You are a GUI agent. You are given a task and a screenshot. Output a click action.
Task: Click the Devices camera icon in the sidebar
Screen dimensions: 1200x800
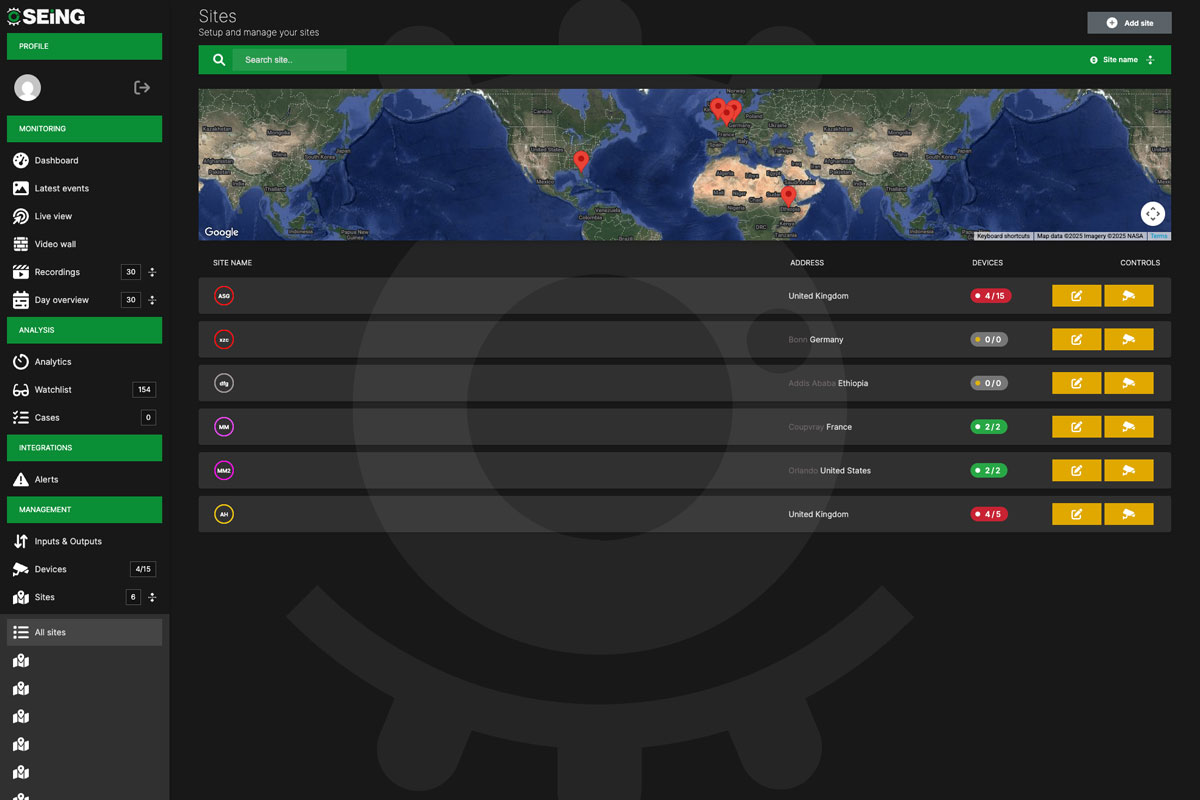(x=22, y=568)
